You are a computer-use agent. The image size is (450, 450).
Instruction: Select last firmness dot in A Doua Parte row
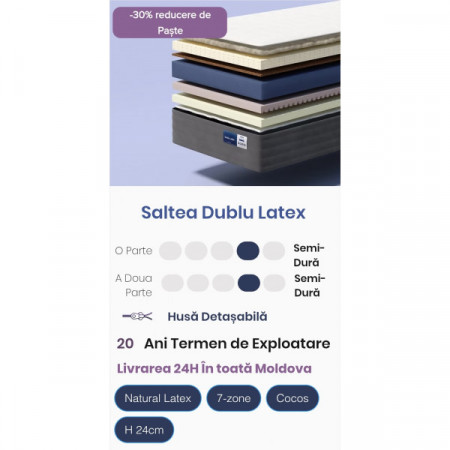[x=274, y=283]
